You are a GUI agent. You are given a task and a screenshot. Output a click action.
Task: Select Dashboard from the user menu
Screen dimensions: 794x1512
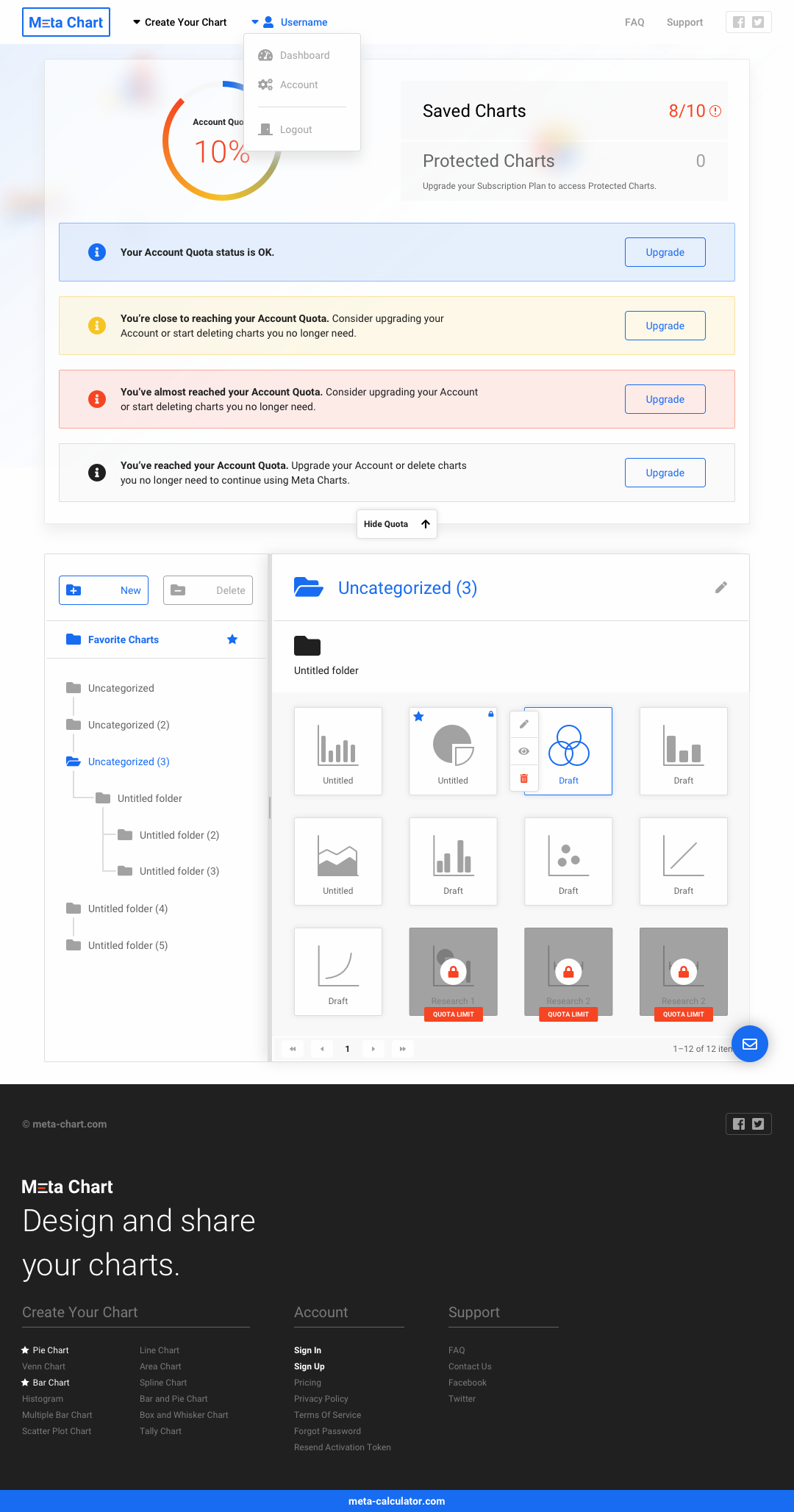(304, 55)
